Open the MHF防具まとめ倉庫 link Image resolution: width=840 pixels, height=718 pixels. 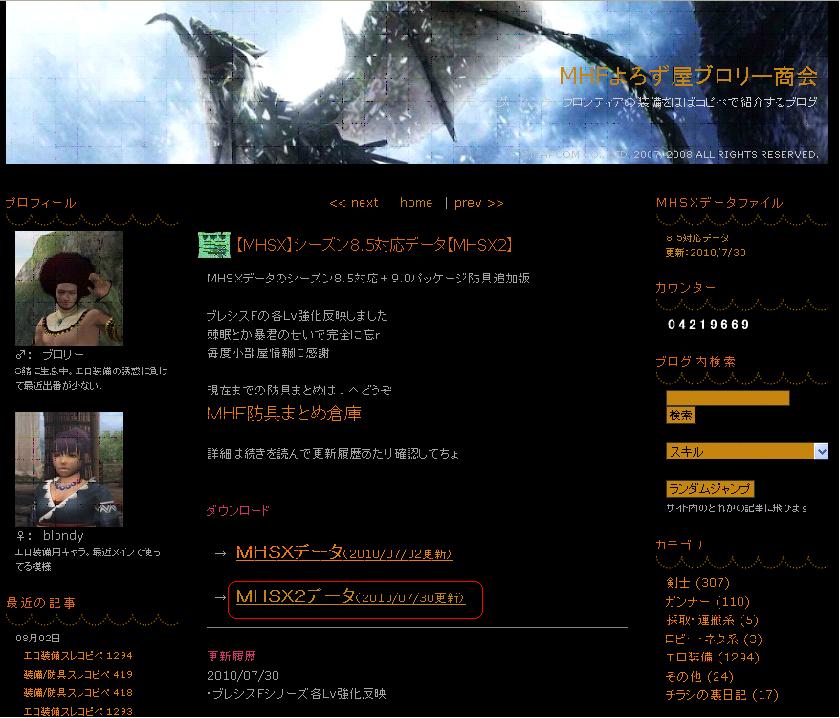point(284,413)
